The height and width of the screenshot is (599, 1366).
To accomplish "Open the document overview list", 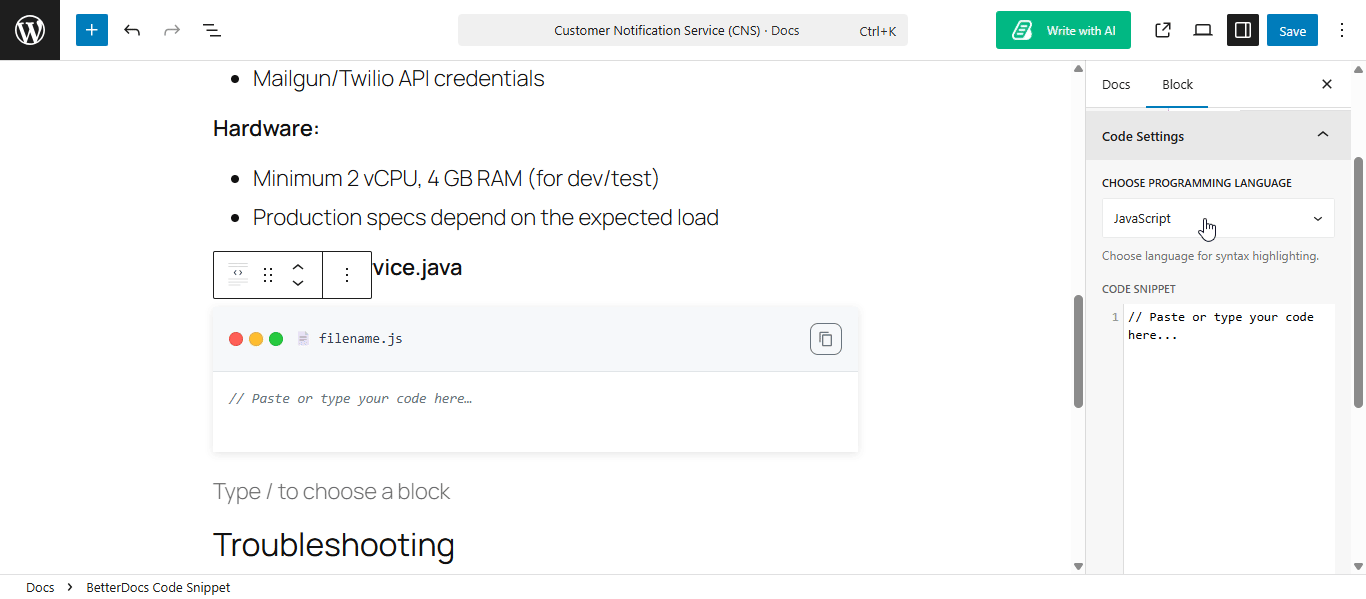I will pyautogui.click(x=212, y=30).
